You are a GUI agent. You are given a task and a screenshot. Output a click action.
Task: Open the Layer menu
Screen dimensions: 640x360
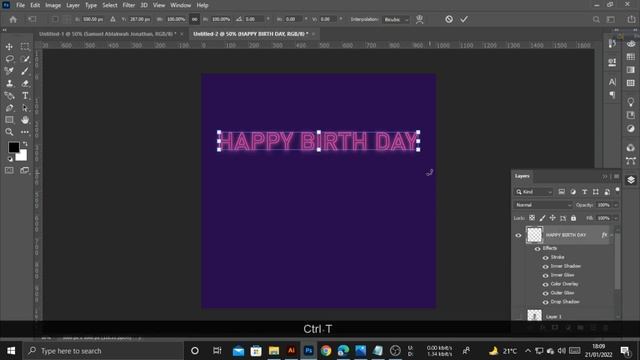point(73,5)
